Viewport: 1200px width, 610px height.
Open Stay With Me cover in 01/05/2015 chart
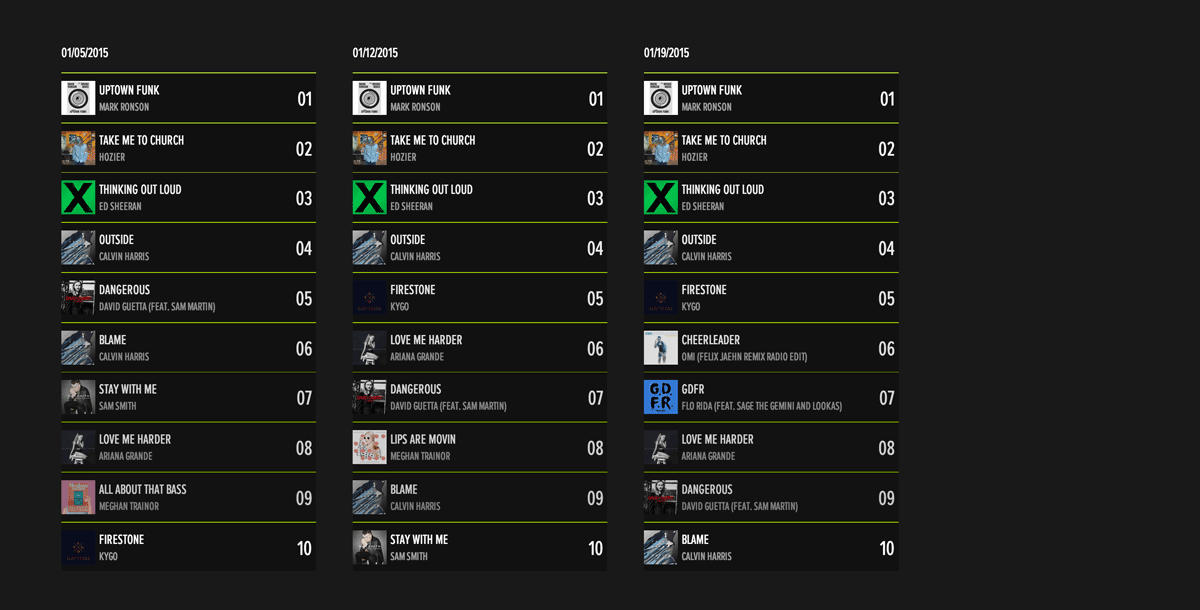click(x=78, y=398)
